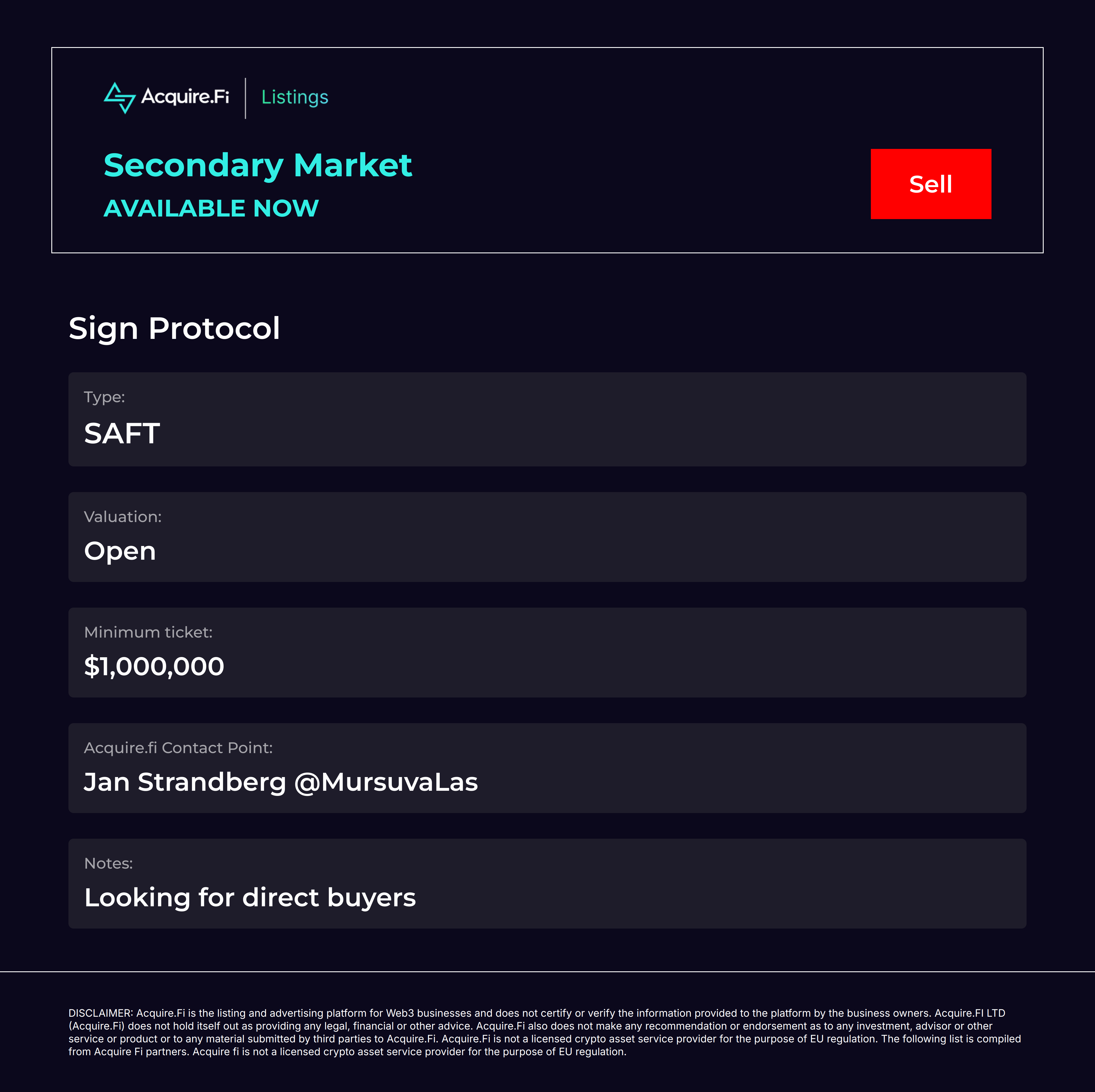Click the vertical divider beside Listings

246,98
